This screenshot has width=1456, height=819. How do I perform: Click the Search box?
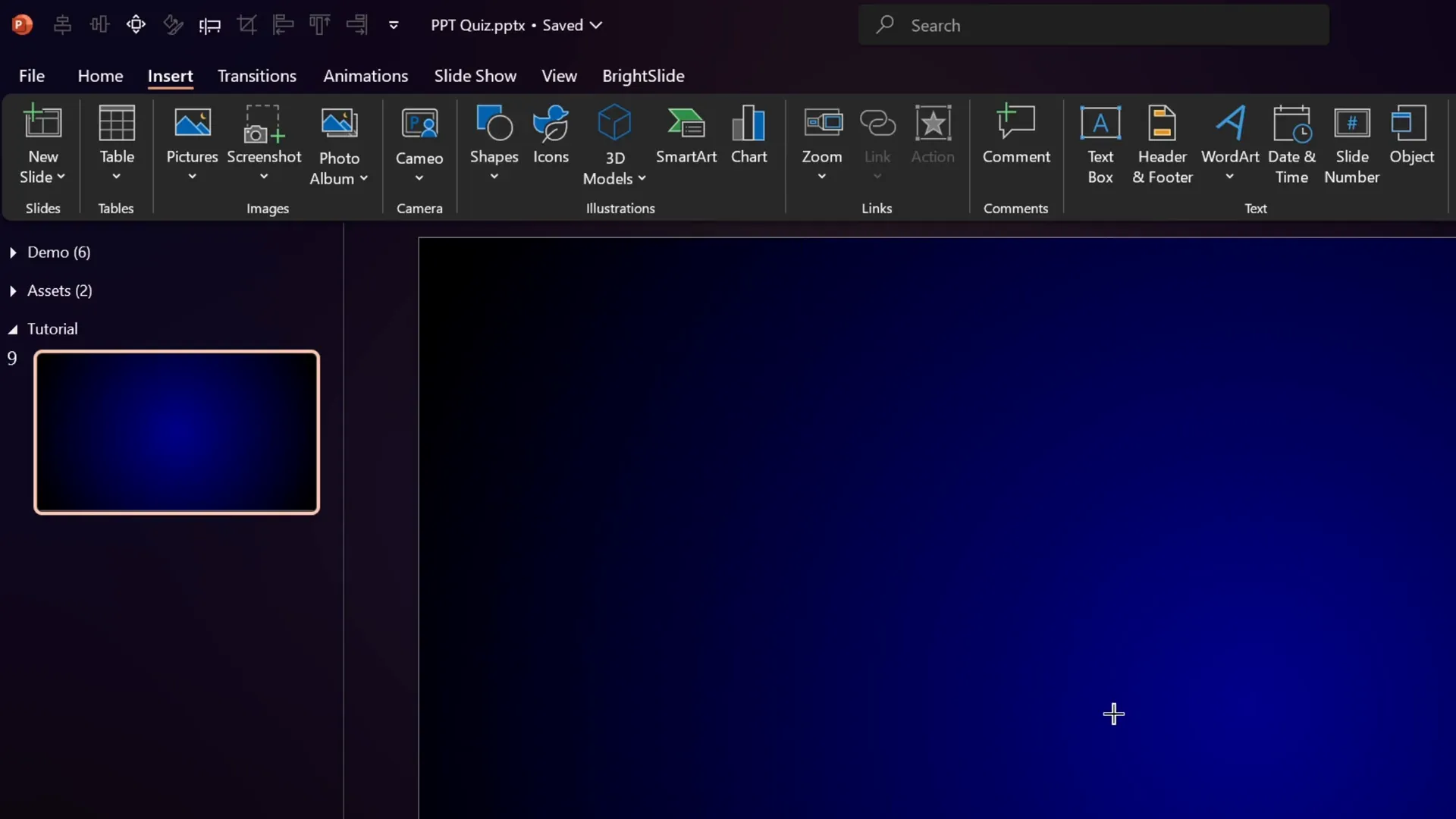(x=1094, y=25)
